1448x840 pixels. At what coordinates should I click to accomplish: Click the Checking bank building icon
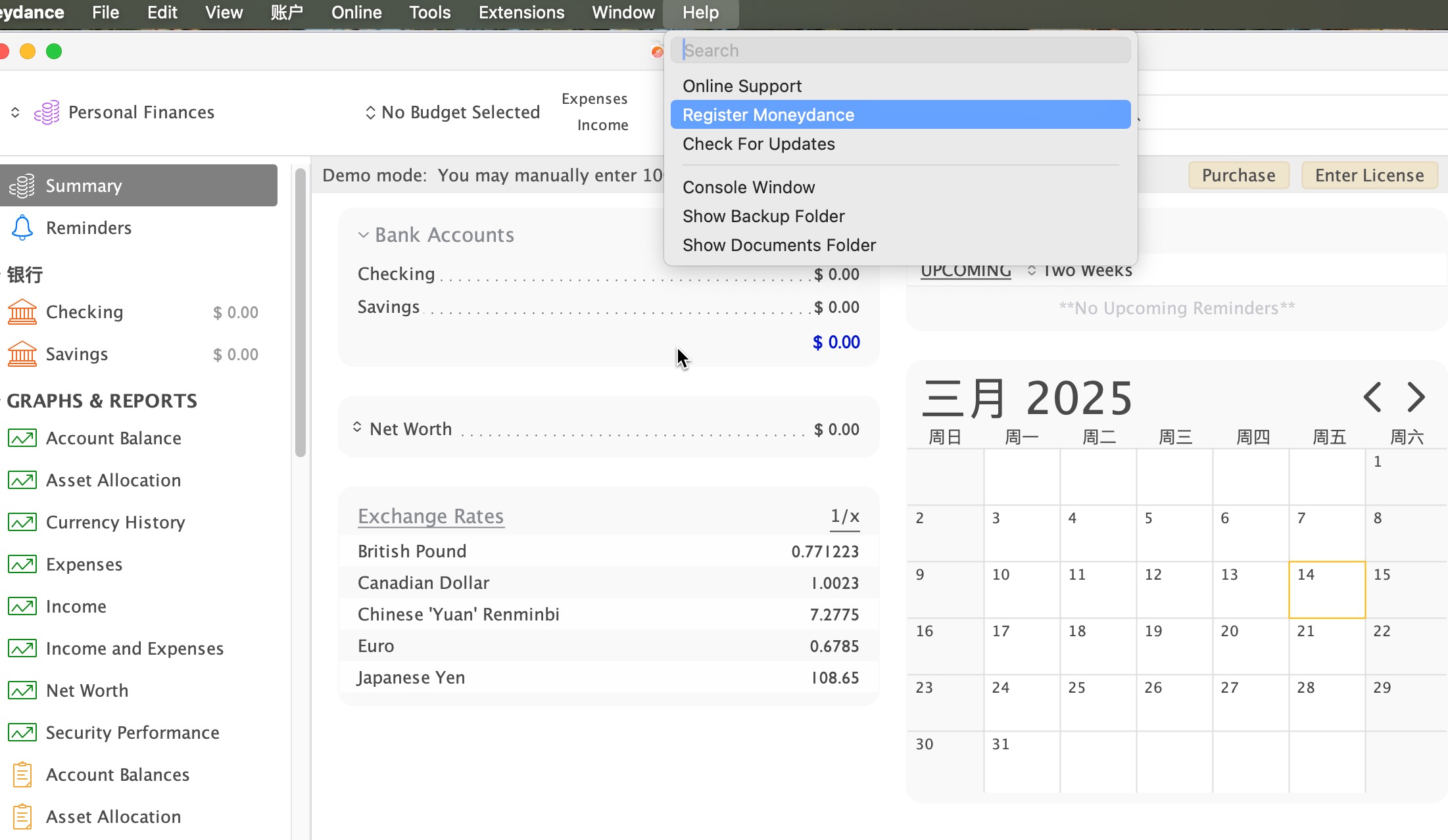22,312
